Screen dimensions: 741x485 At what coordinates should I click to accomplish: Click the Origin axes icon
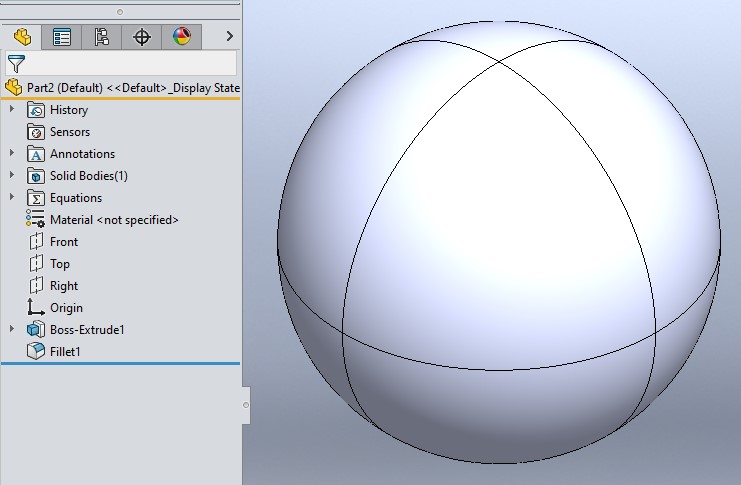(35, 307)
